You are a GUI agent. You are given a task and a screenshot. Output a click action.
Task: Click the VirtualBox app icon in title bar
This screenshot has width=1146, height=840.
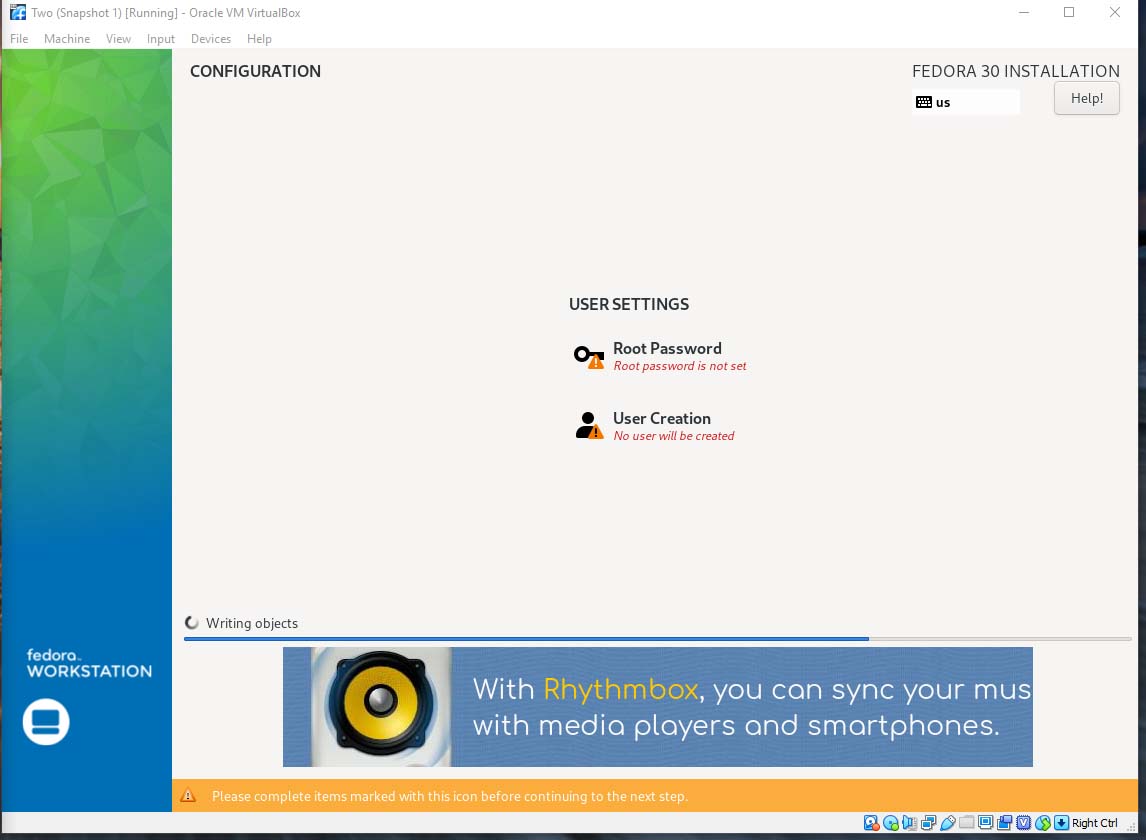coord(18,12)
